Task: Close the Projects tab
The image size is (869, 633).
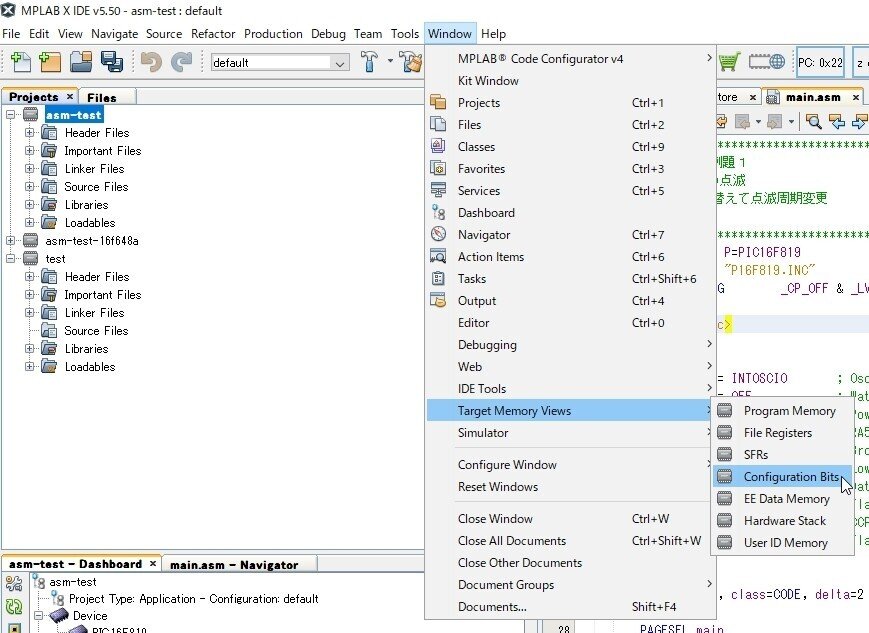Action: [x=70, y=96]
